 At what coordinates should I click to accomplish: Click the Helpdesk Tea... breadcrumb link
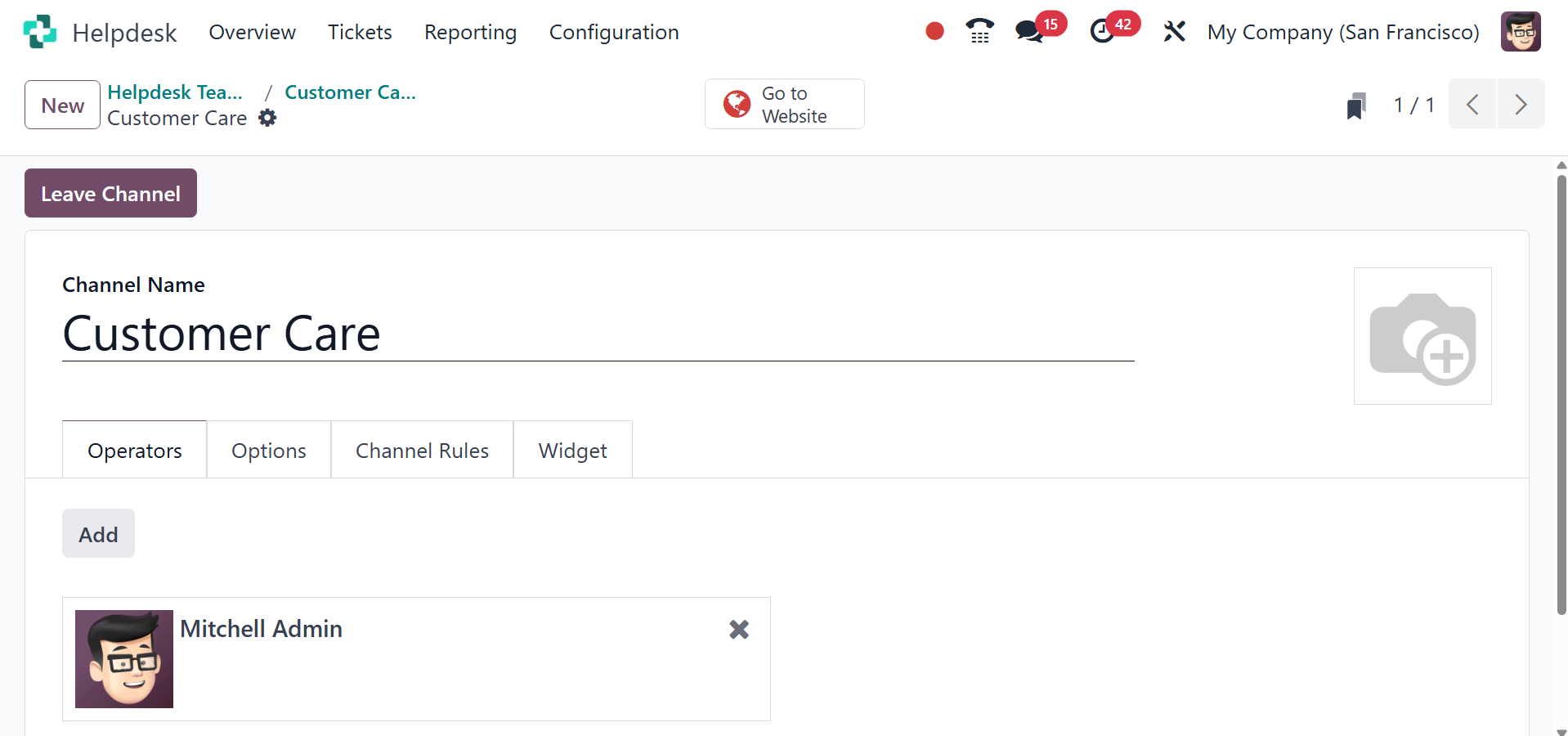click(x=175, y=92)
